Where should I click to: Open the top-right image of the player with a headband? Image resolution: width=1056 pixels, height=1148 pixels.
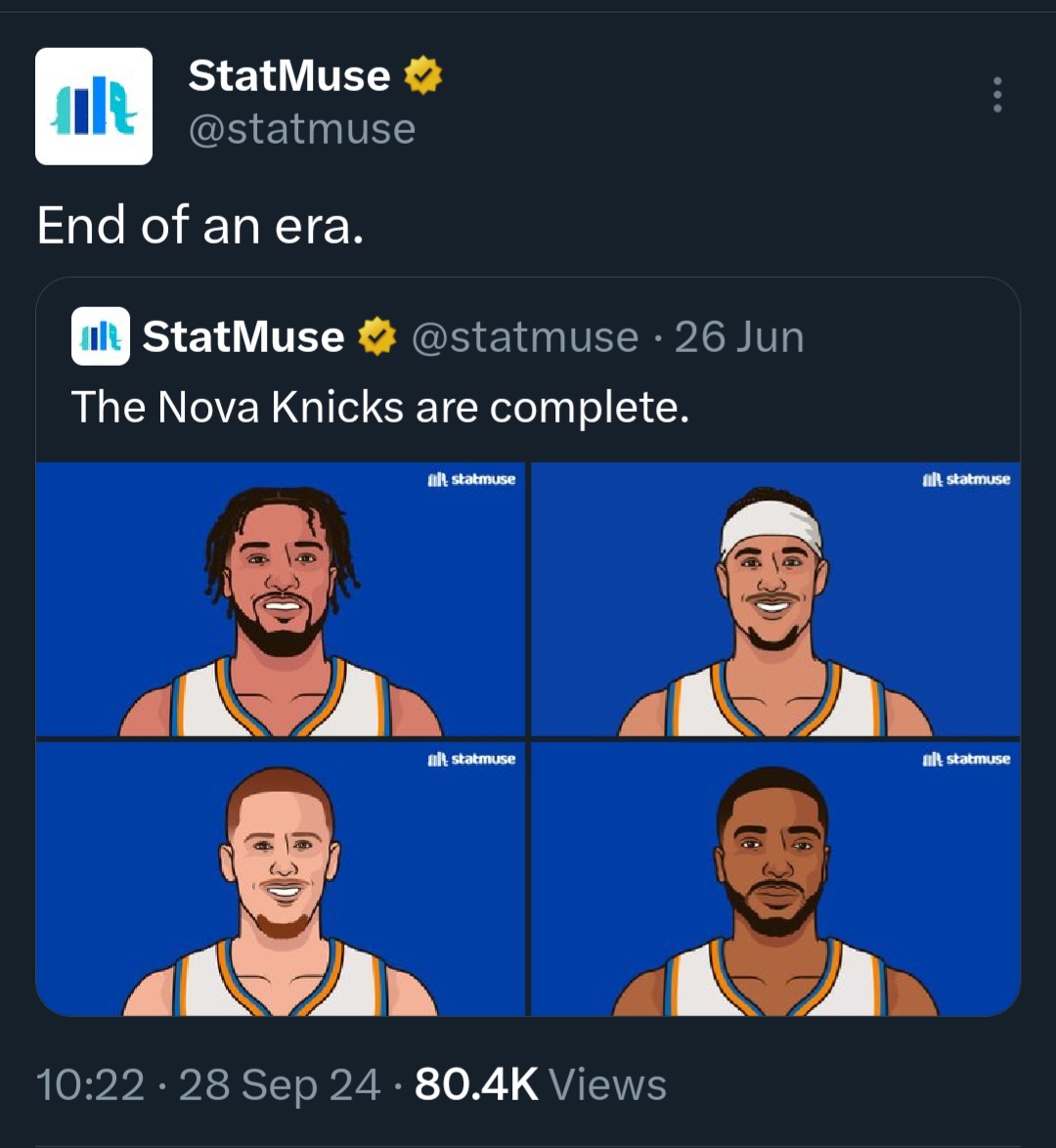(x=775, y=599)
